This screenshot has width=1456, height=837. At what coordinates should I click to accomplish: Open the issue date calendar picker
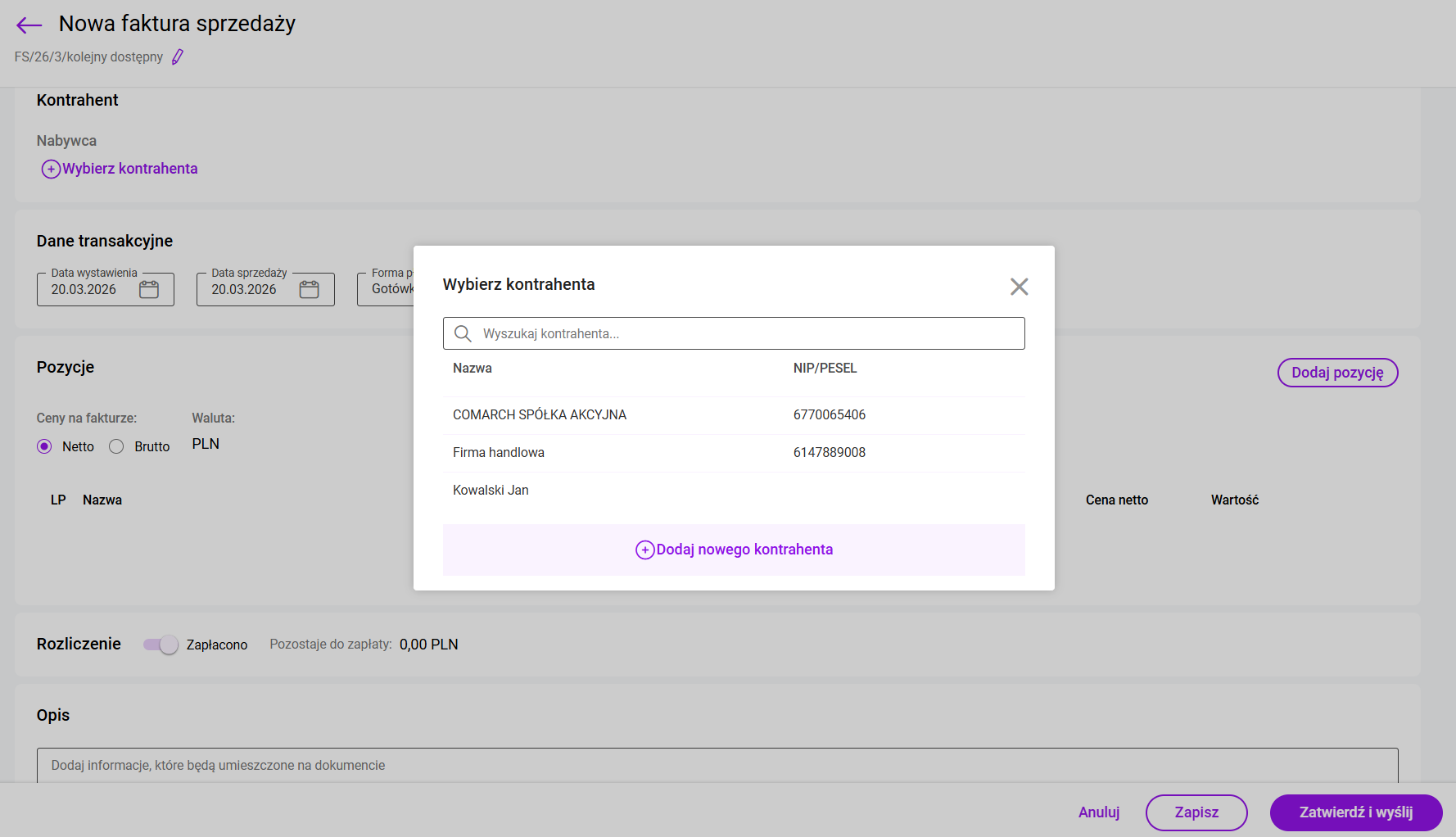pos(149,289)
